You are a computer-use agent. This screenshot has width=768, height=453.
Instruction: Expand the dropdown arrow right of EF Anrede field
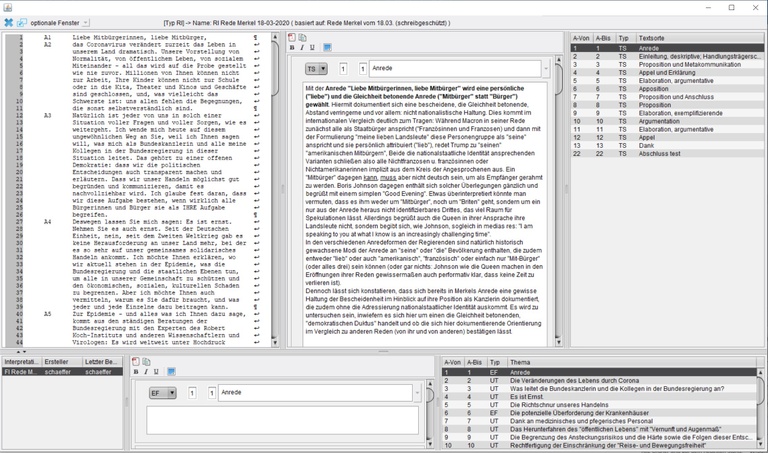417,393
